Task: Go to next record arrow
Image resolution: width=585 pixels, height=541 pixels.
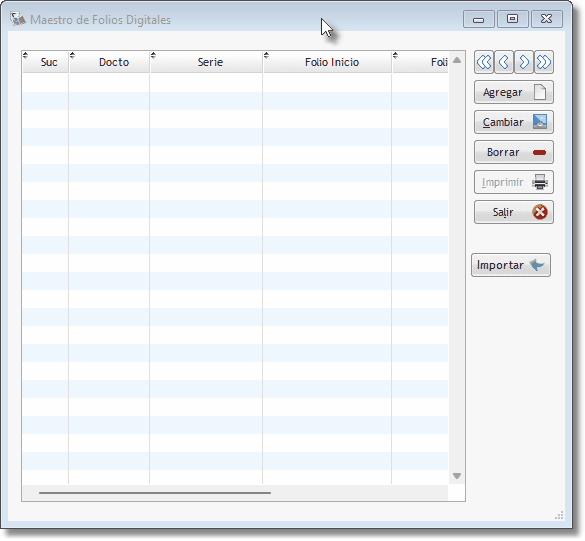Action: (x=524, y=62)
